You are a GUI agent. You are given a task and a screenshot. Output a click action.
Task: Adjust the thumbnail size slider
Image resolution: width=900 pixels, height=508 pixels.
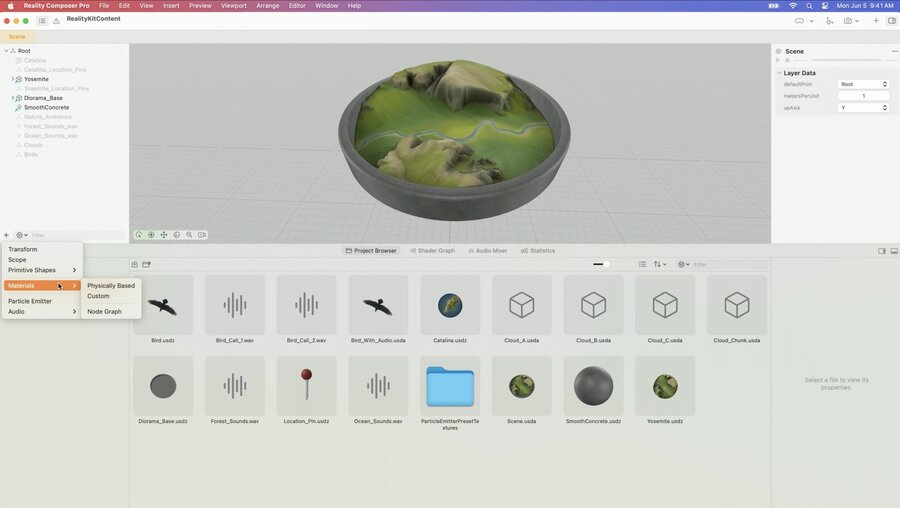[x=602, y=264]
